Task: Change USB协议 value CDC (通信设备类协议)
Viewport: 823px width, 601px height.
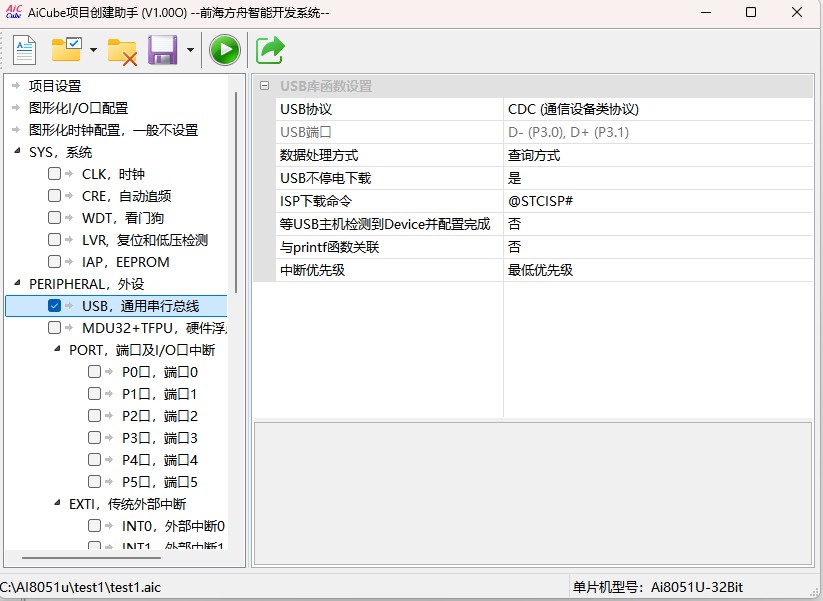Action: [x=658, y=109]
